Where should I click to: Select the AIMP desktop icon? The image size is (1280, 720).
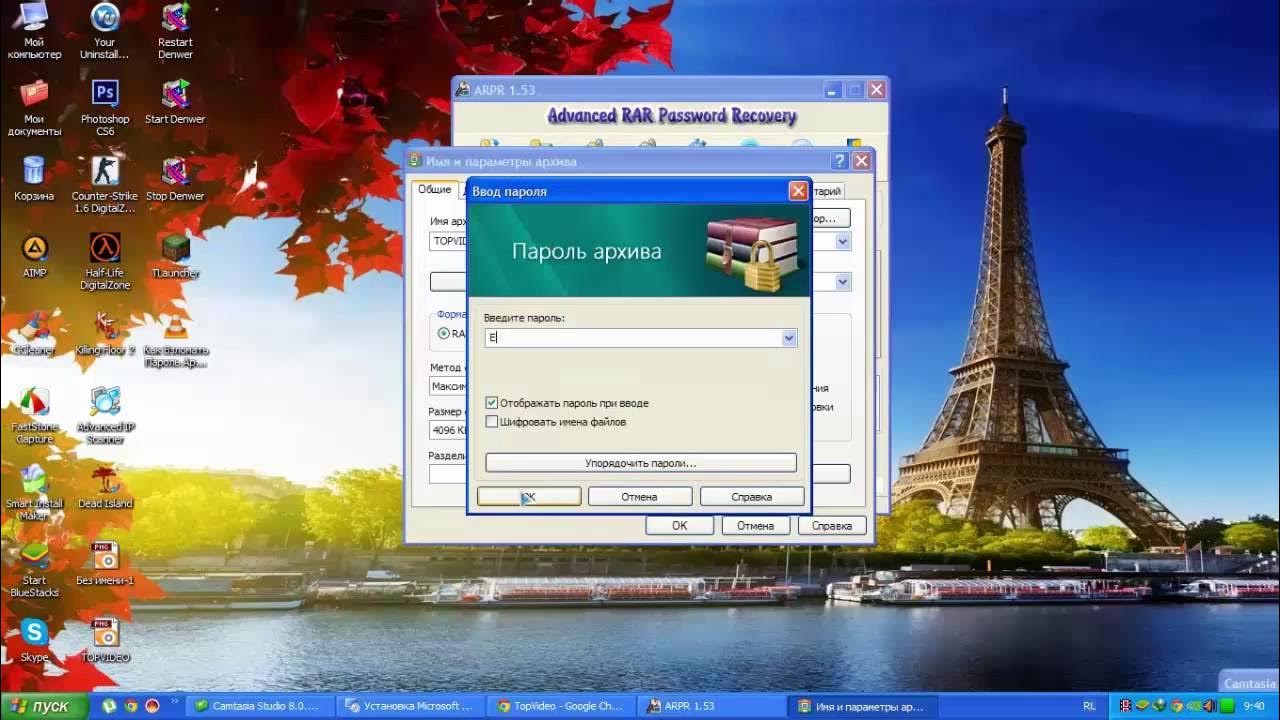(x=34, y=256)
